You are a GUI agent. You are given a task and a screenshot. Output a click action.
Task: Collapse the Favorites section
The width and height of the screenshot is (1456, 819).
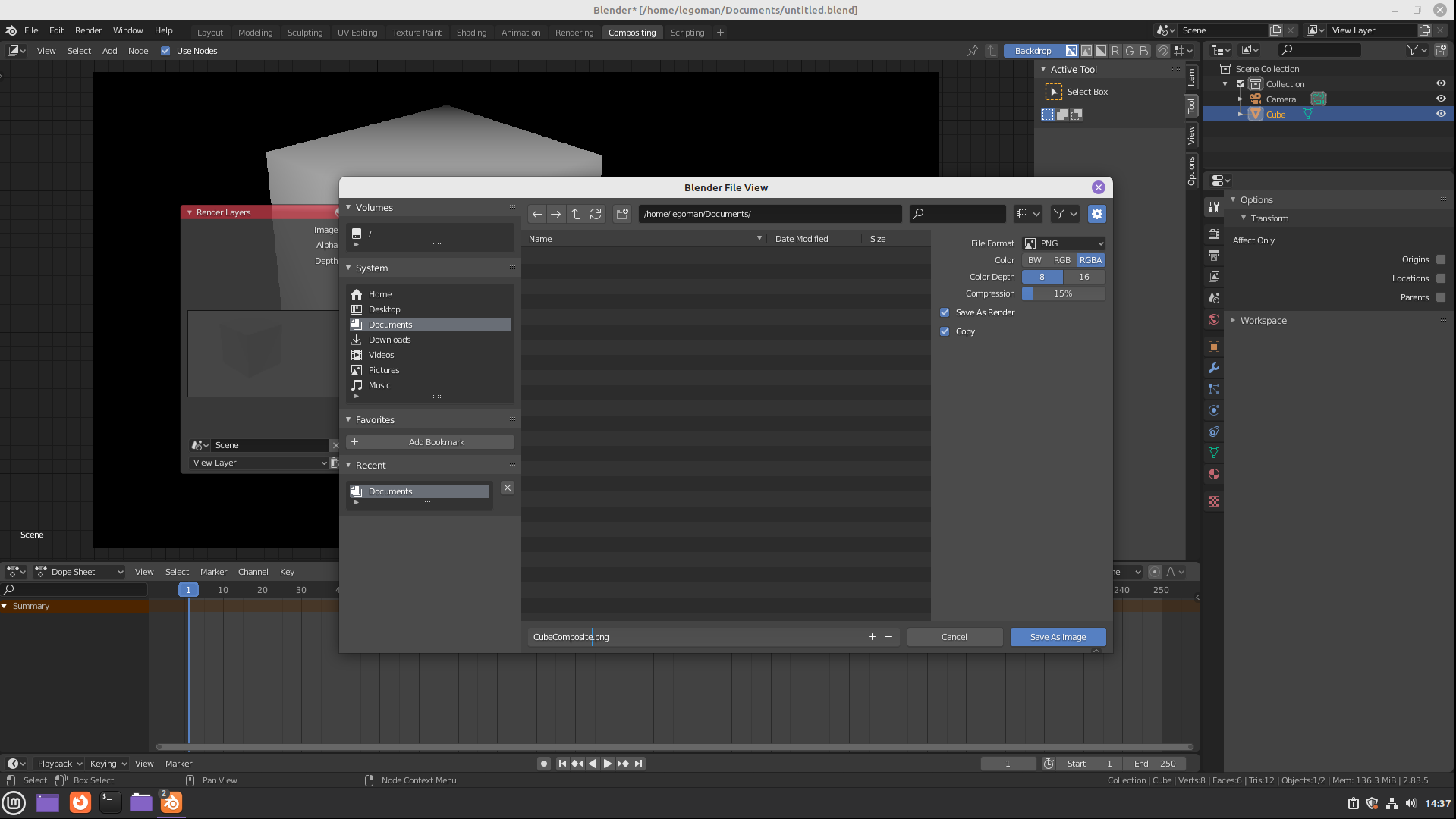click(349, 419)
